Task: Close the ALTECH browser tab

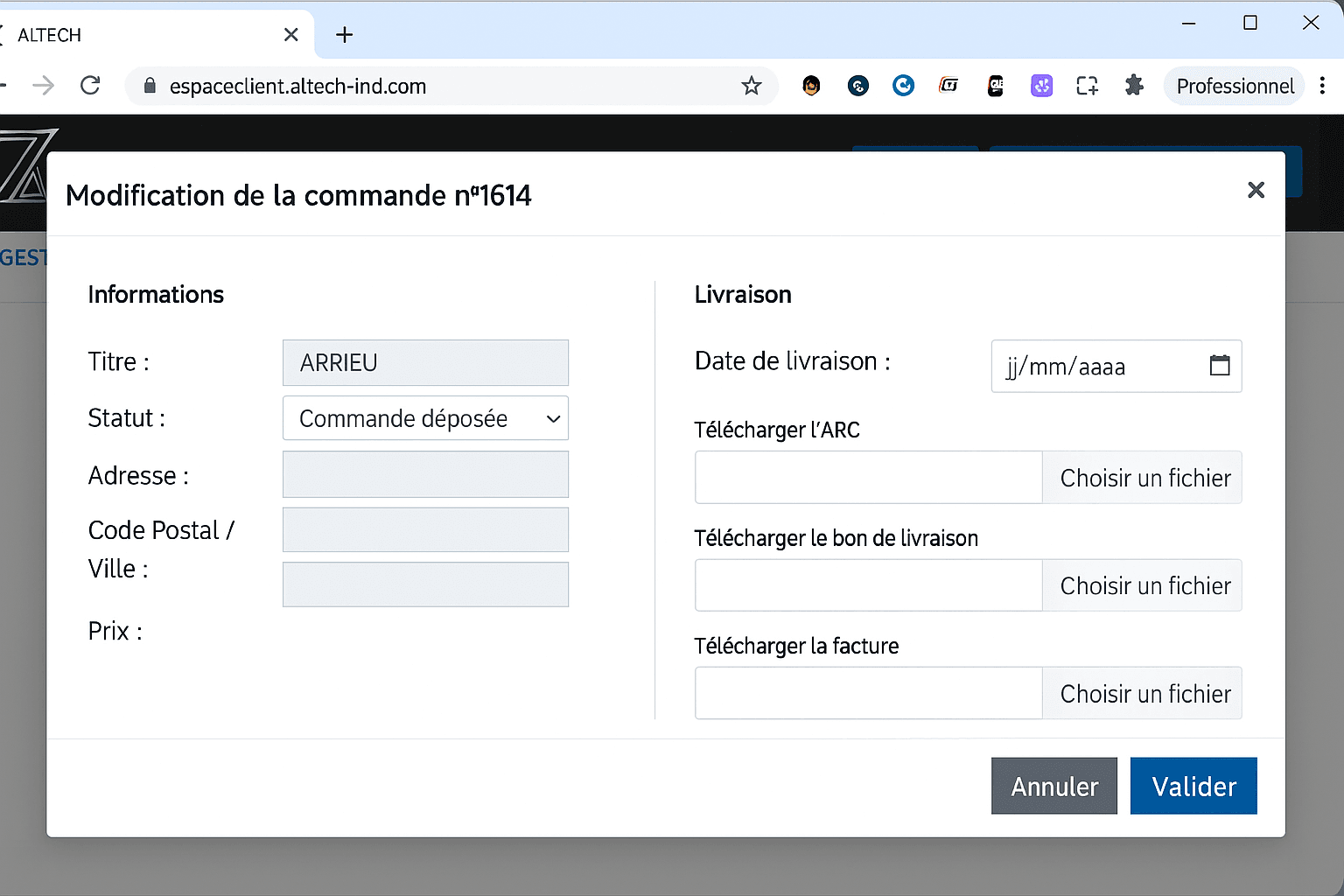Action: 291,35
